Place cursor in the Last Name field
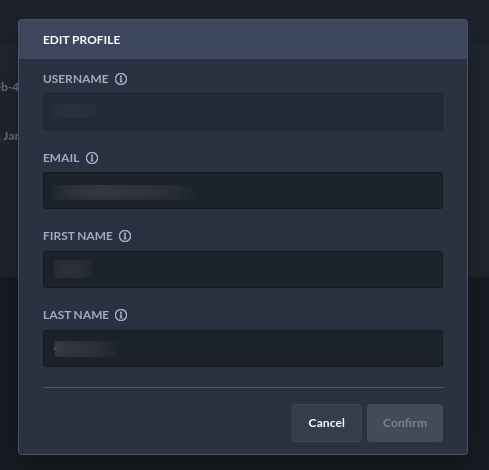 [x=243, y=348]
